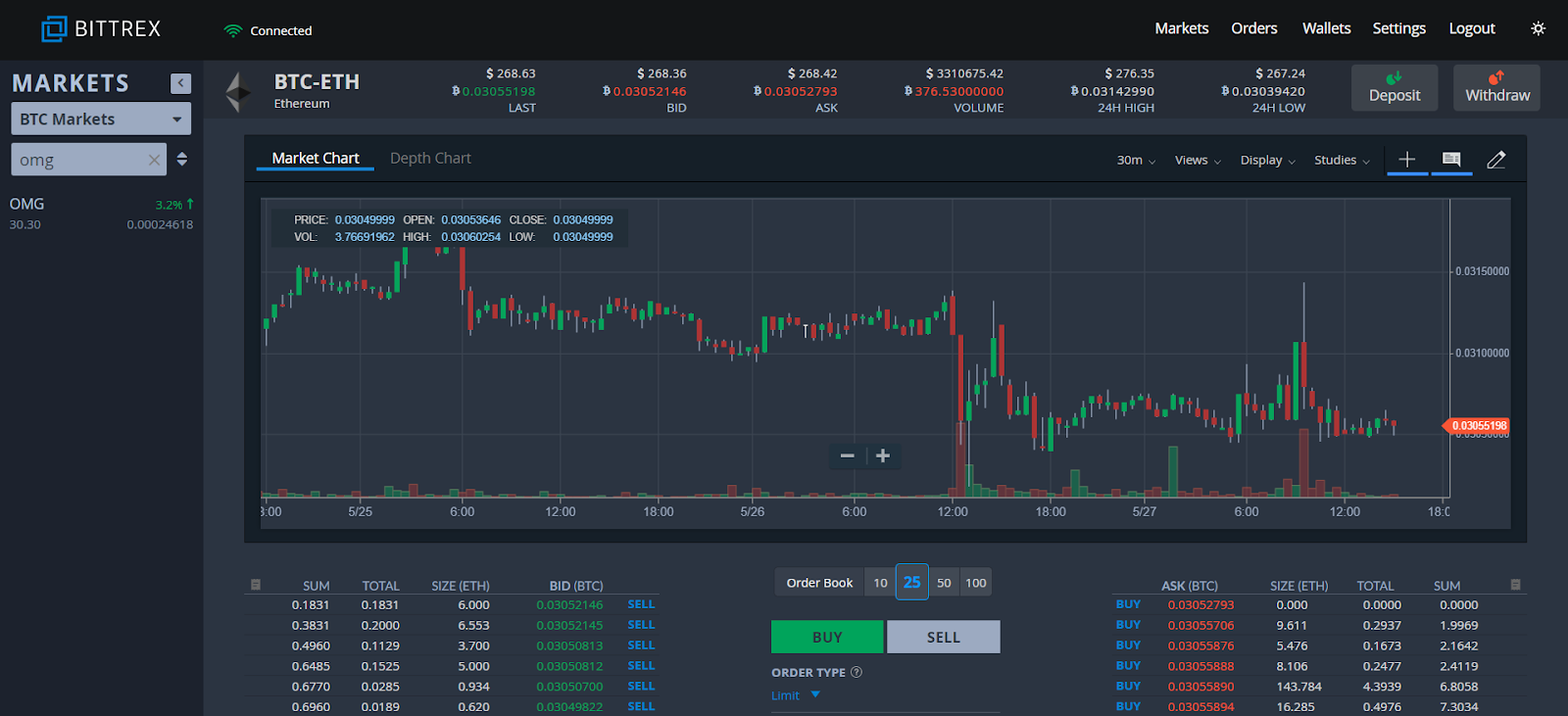
Task: Select the green BUY order button
Action: 827,637
